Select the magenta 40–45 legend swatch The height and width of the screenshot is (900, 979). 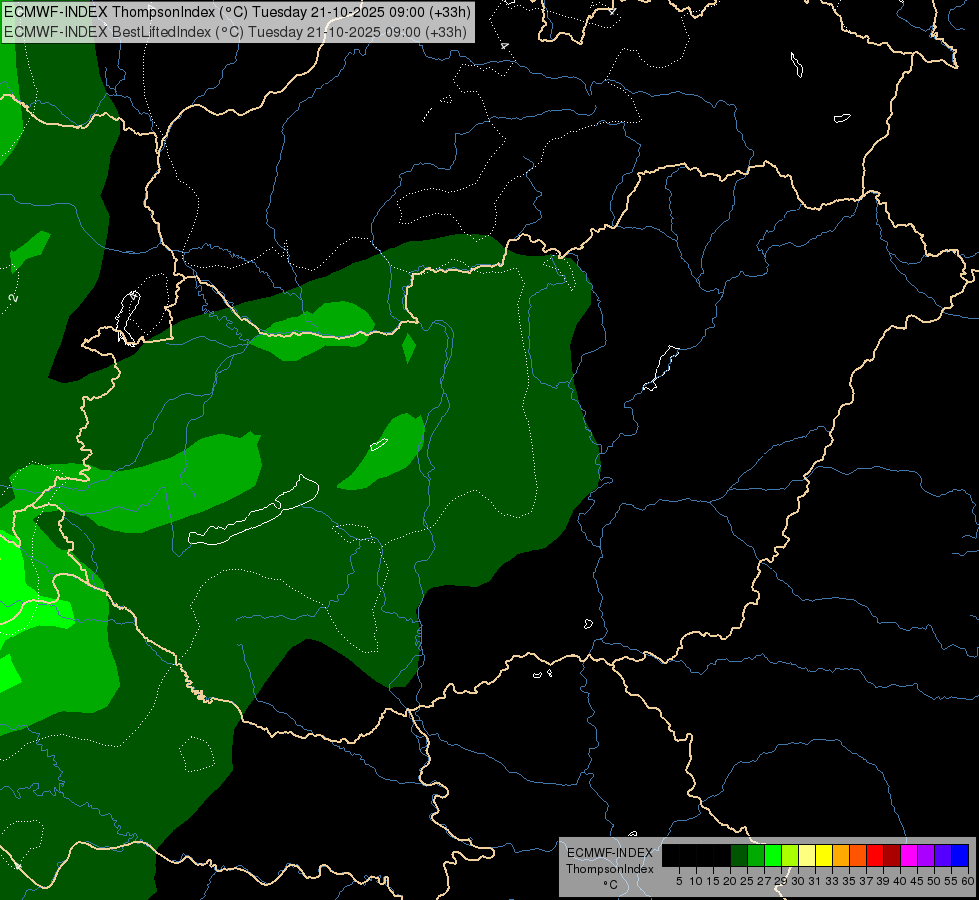(x=909, y=855)
